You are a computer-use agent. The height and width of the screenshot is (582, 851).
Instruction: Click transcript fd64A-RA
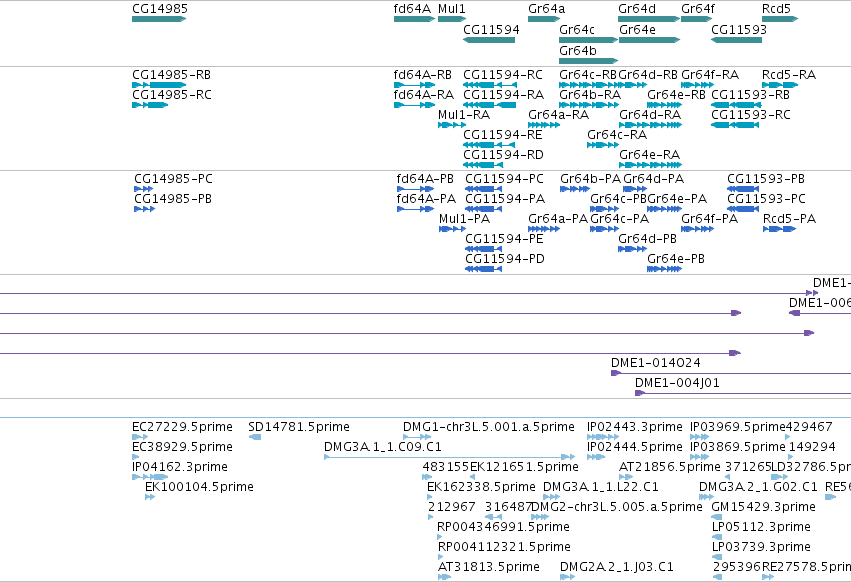pos(415,105)
